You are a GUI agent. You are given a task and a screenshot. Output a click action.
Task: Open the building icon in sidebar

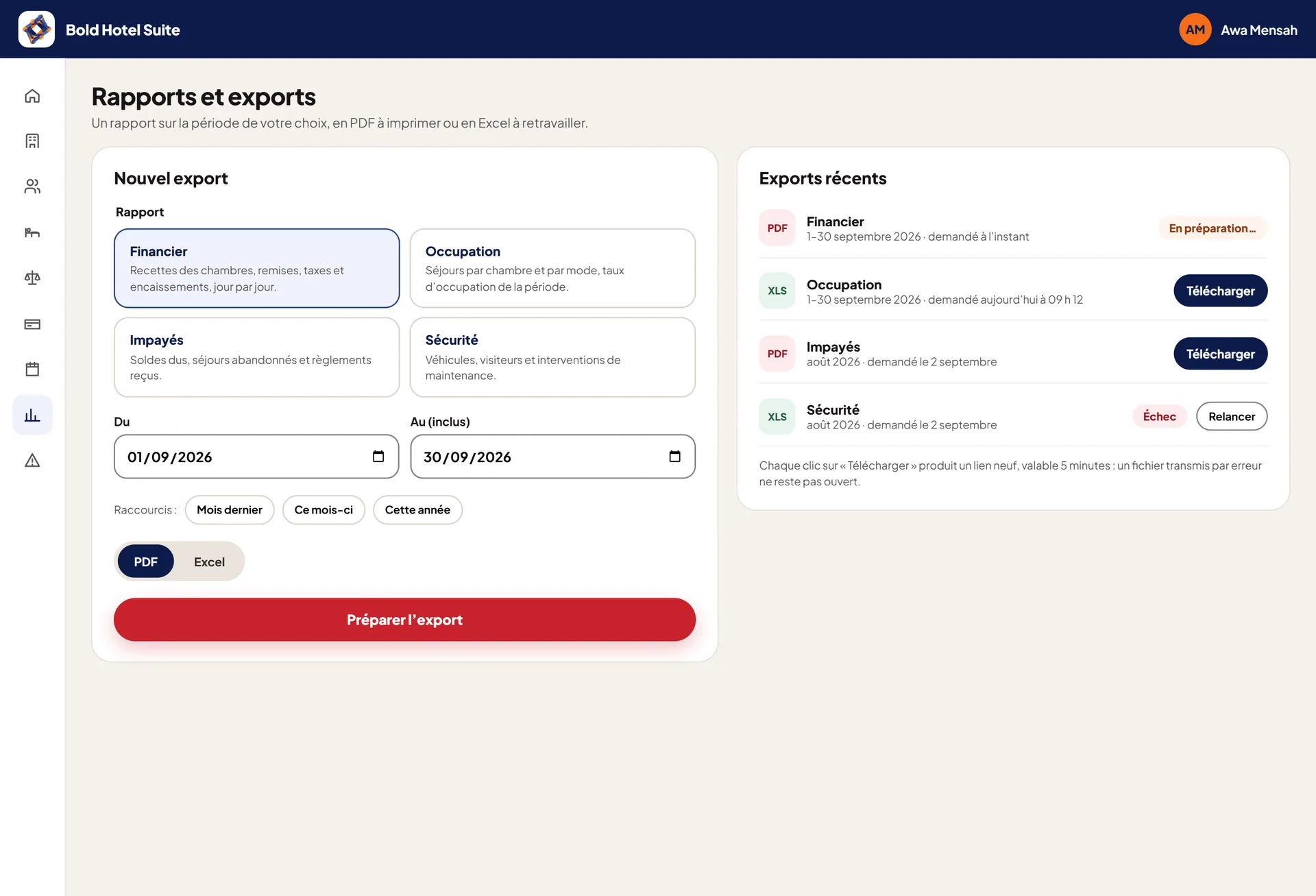pyautogui.click(x=32, y=141)
